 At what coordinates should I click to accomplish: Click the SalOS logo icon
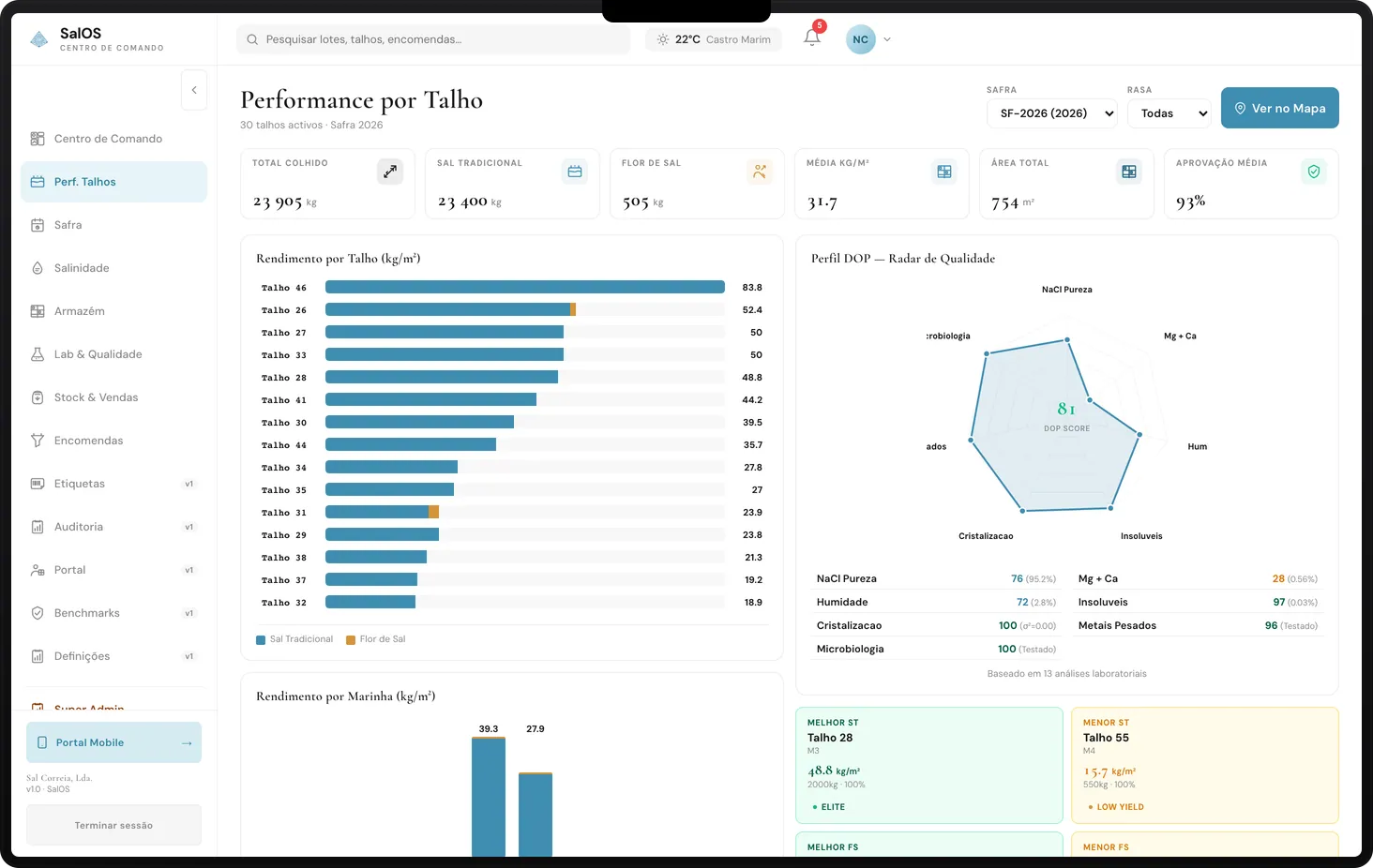pyautogui.click(x=38, y=38)
